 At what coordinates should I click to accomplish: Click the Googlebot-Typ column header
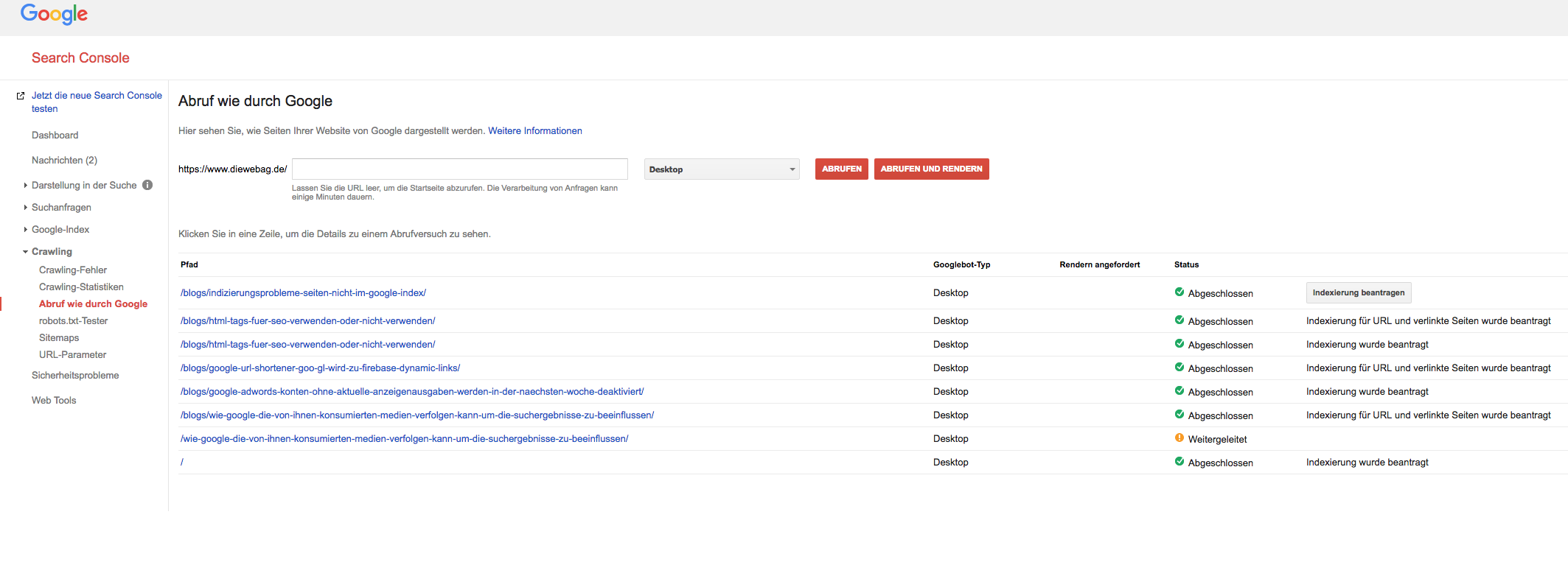coord(962,264)
